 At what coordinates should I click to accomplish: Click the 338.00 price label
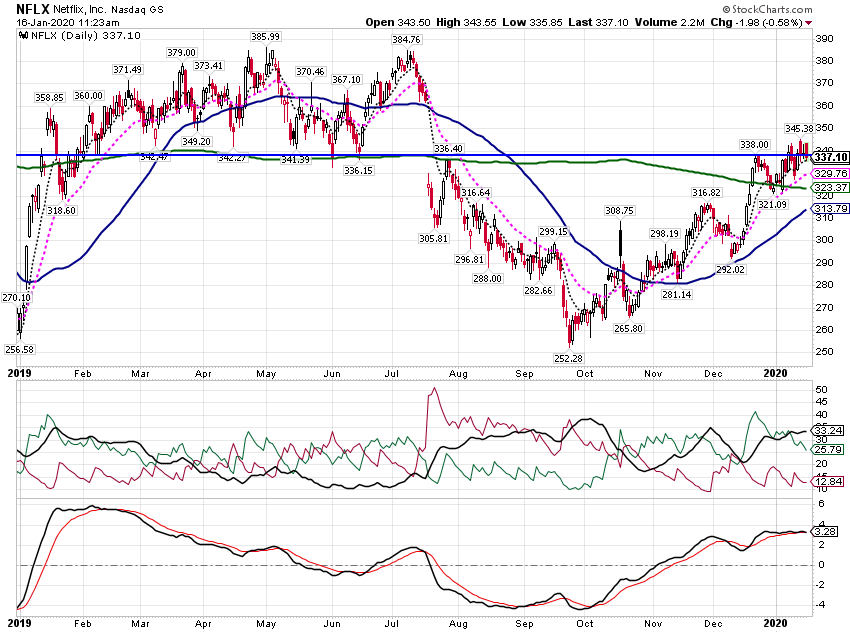click(754, 145)
